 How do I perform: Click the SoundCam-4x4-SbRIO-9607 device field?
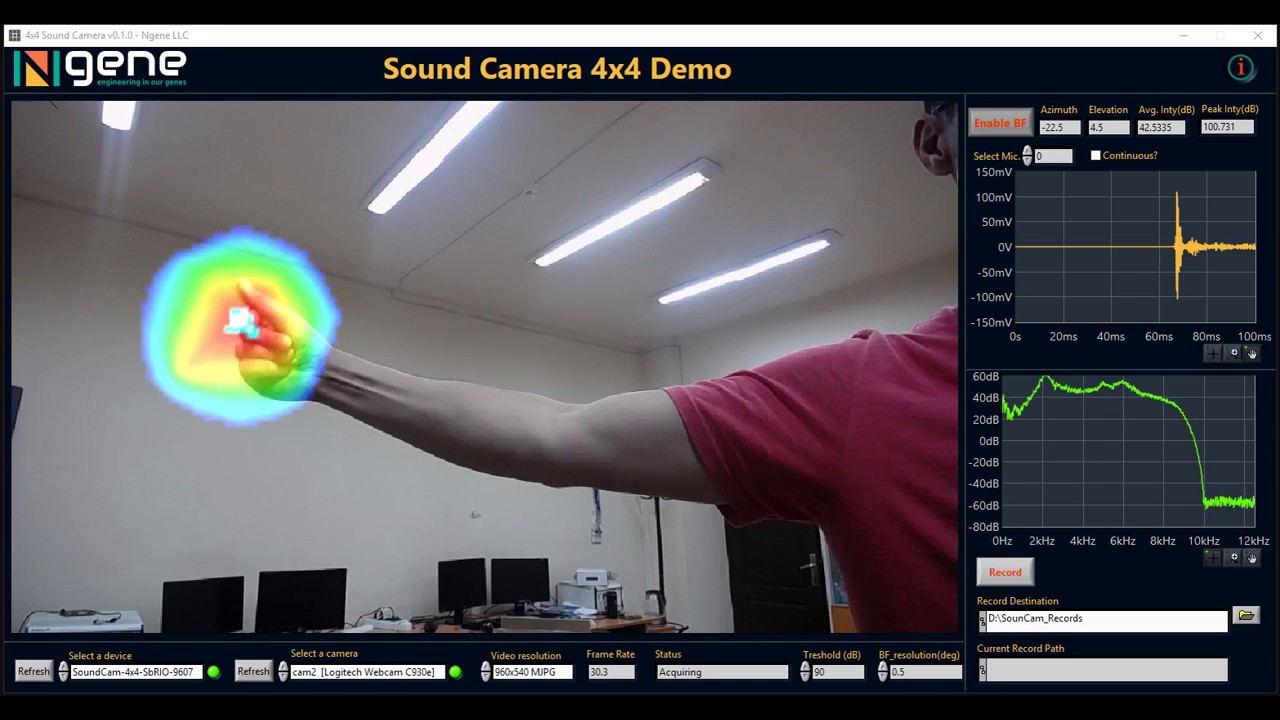coord(136,672)
